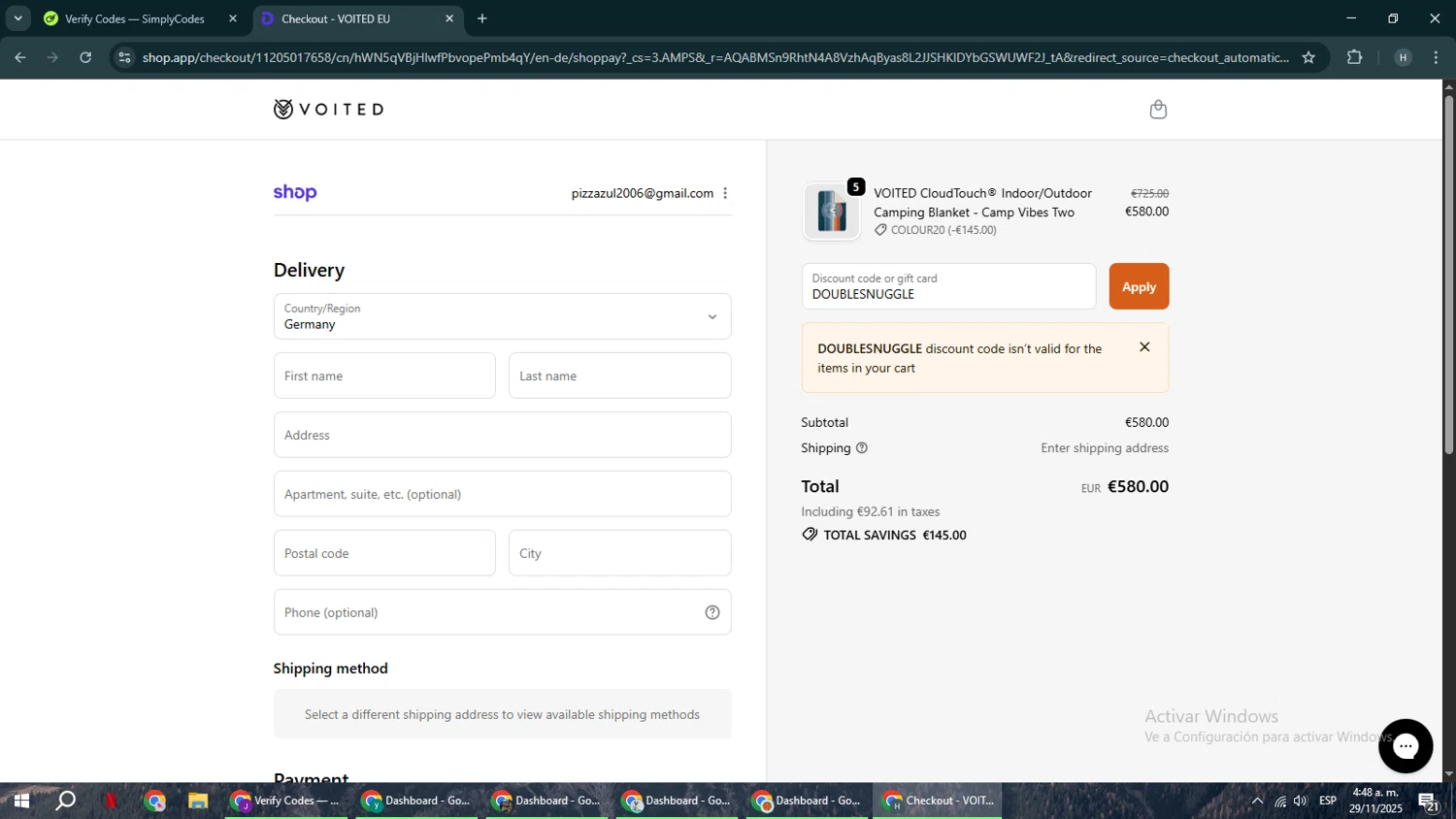Click the First name field

384,376
